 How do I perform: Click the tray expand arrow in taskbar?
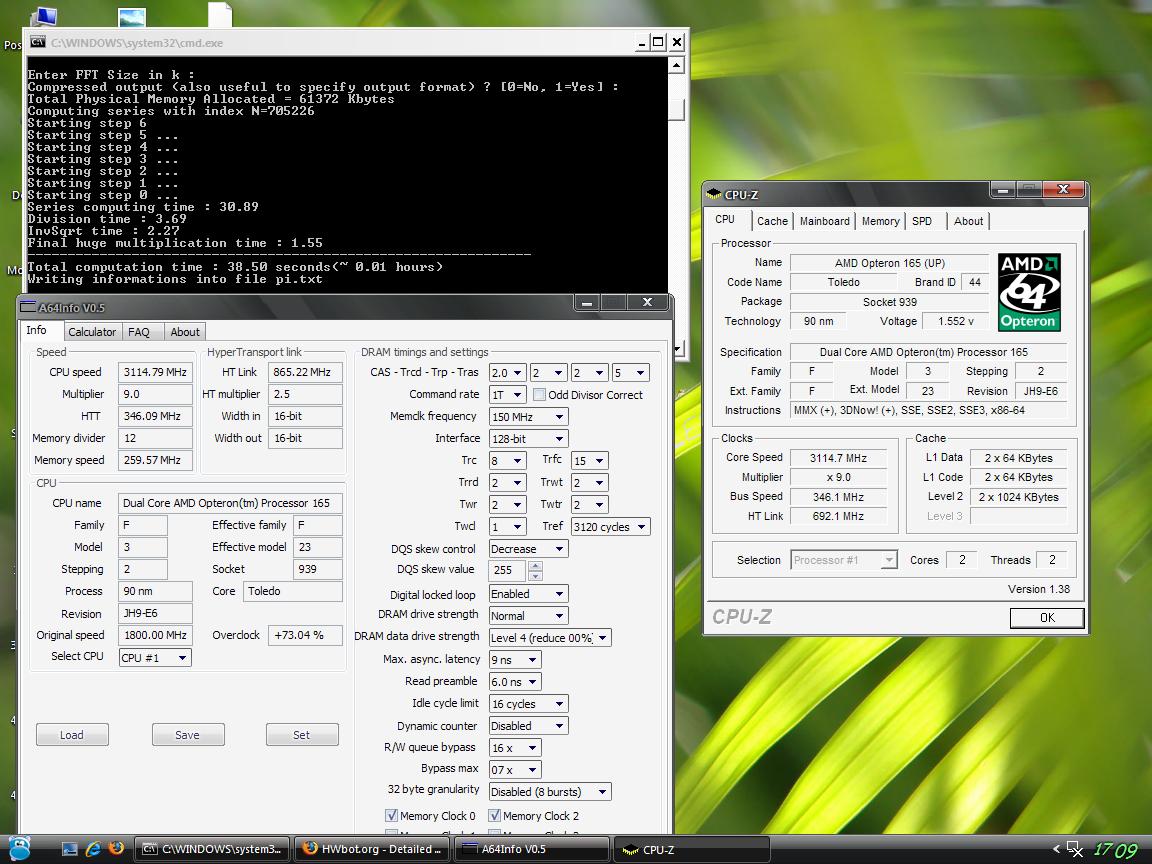[x=1056, y=849]
